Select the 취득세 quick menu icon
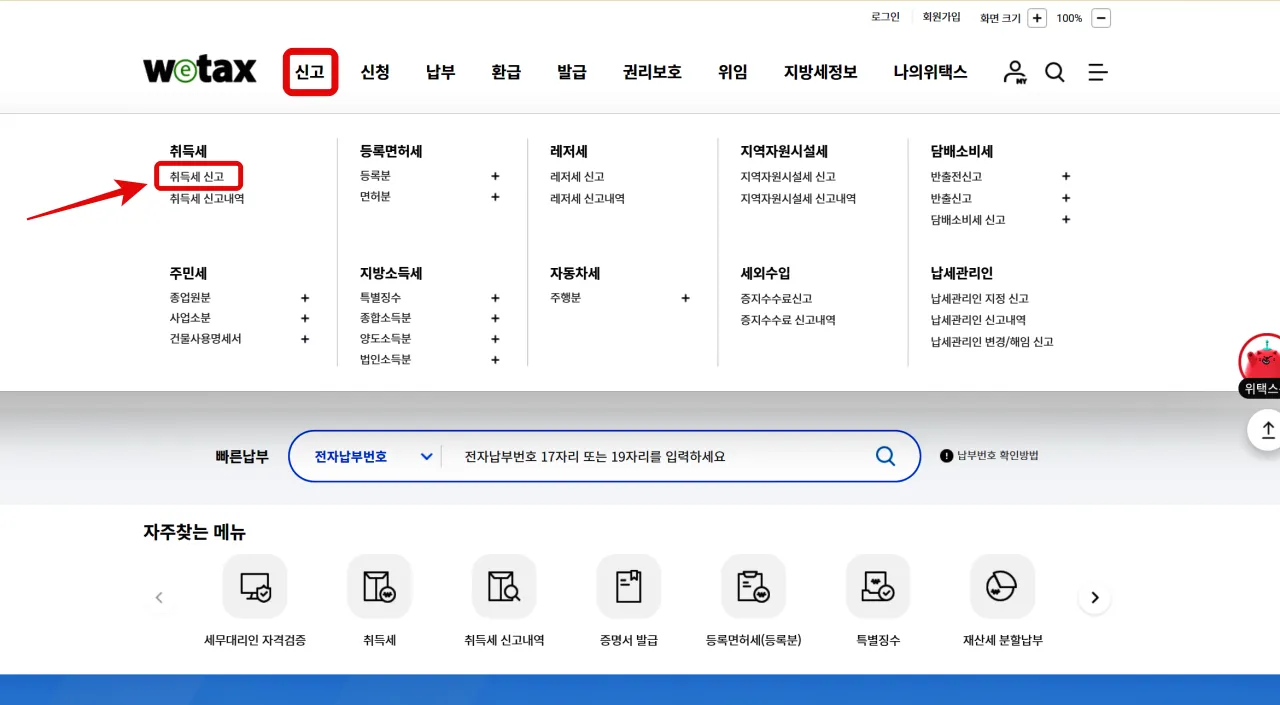Image resolution: width=1280 pixels, height=705 pixels. pos(379,587)
